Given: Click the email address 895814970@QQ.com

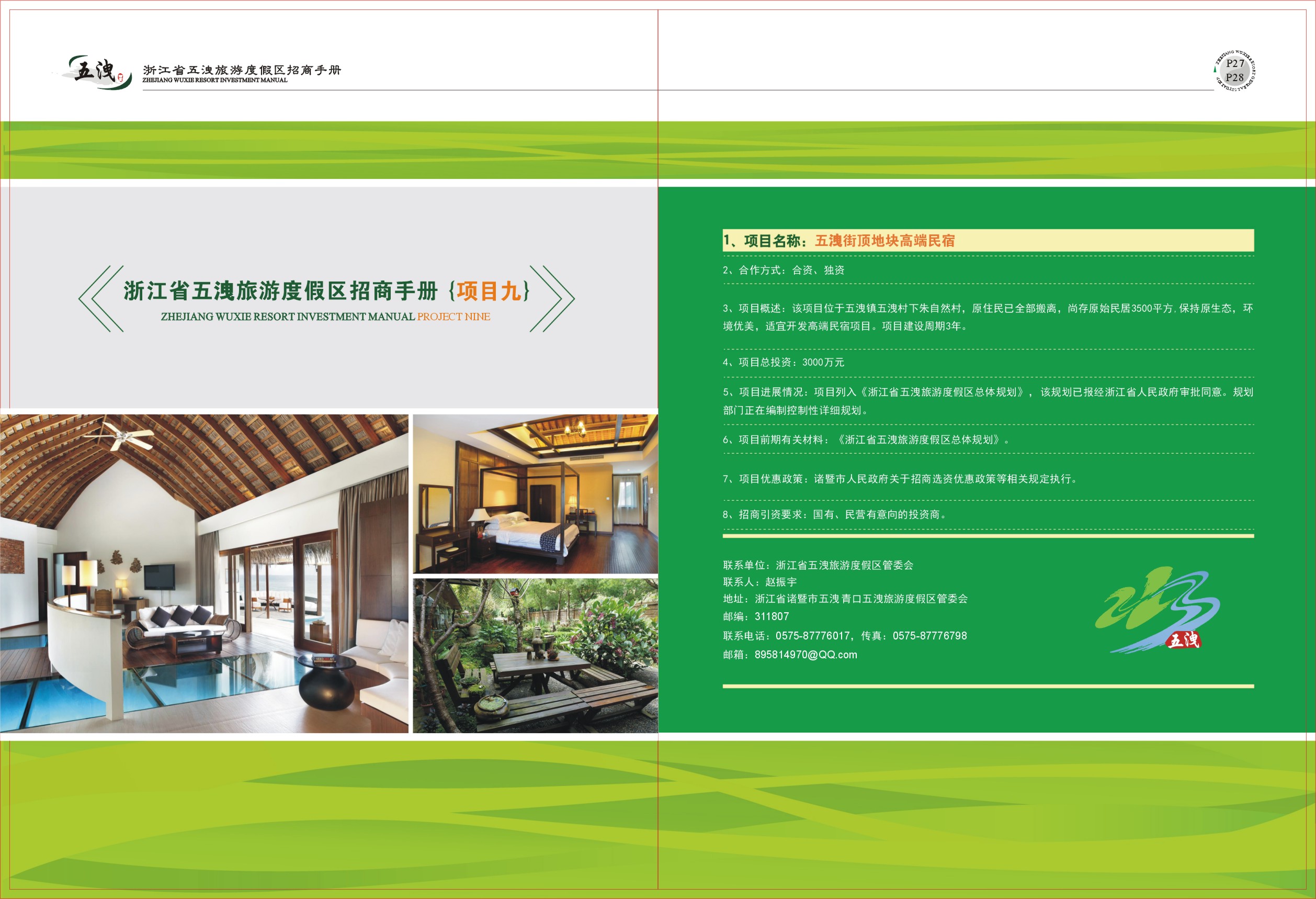Looking at the screenshot, I should tap(805, 655).
